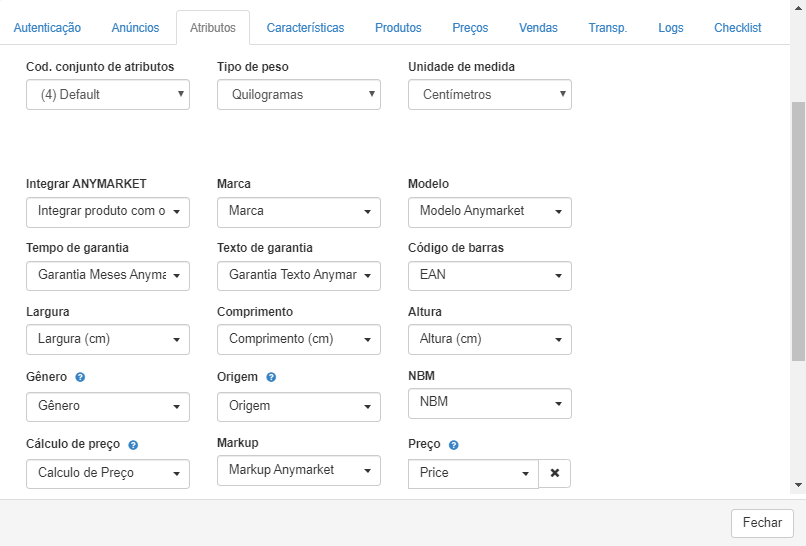Image resolution: width=806 pixels, height=546 pixels.
Task: Expand the Unidade de medida Centímetros dropdown
Action: (490, 95)
